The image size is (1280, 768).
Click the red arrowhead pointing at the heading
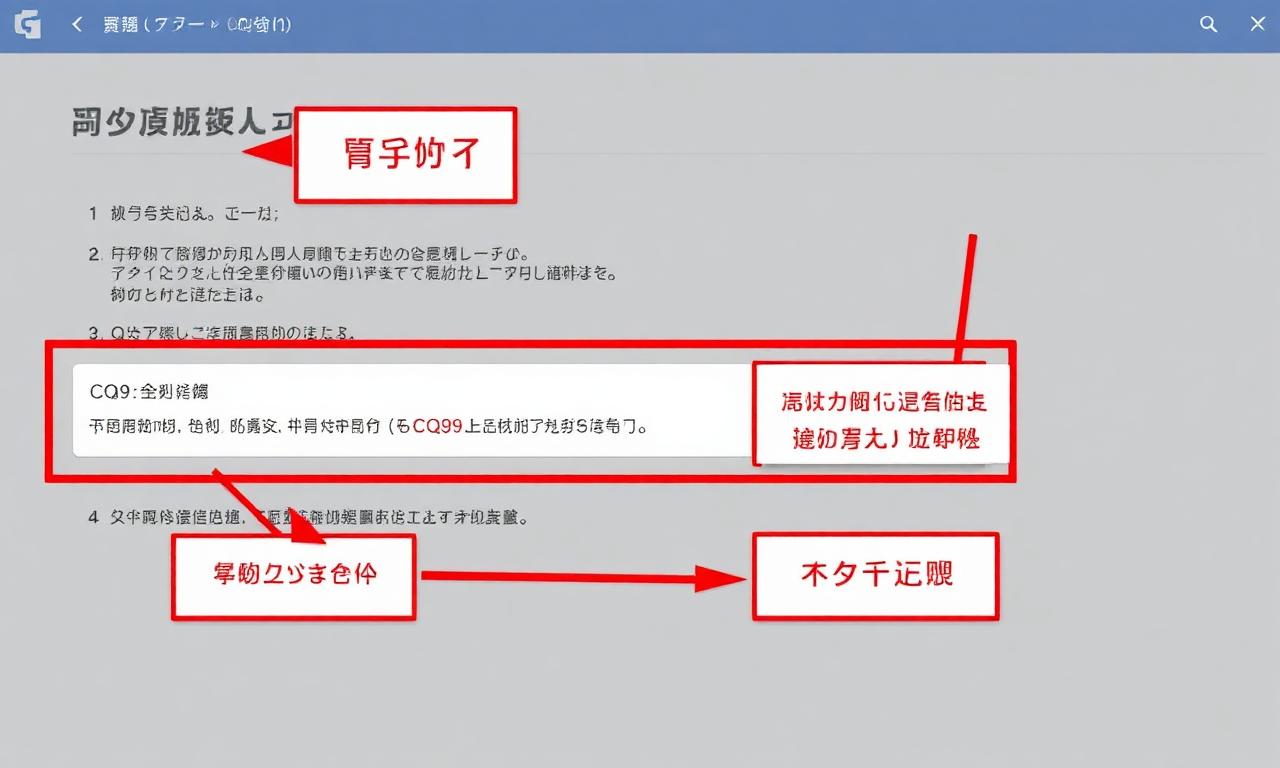coord(268,153)
